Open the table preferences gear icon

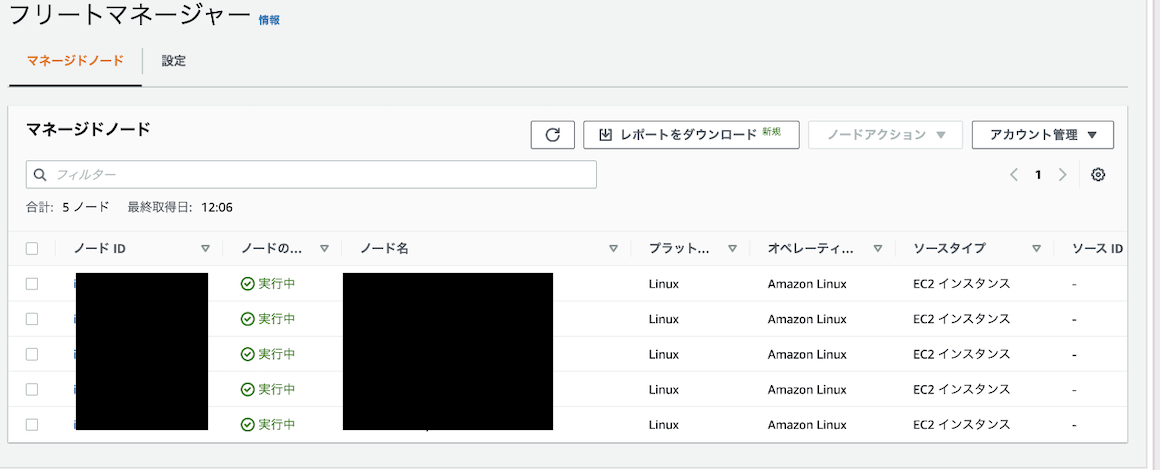point(1098,175)
